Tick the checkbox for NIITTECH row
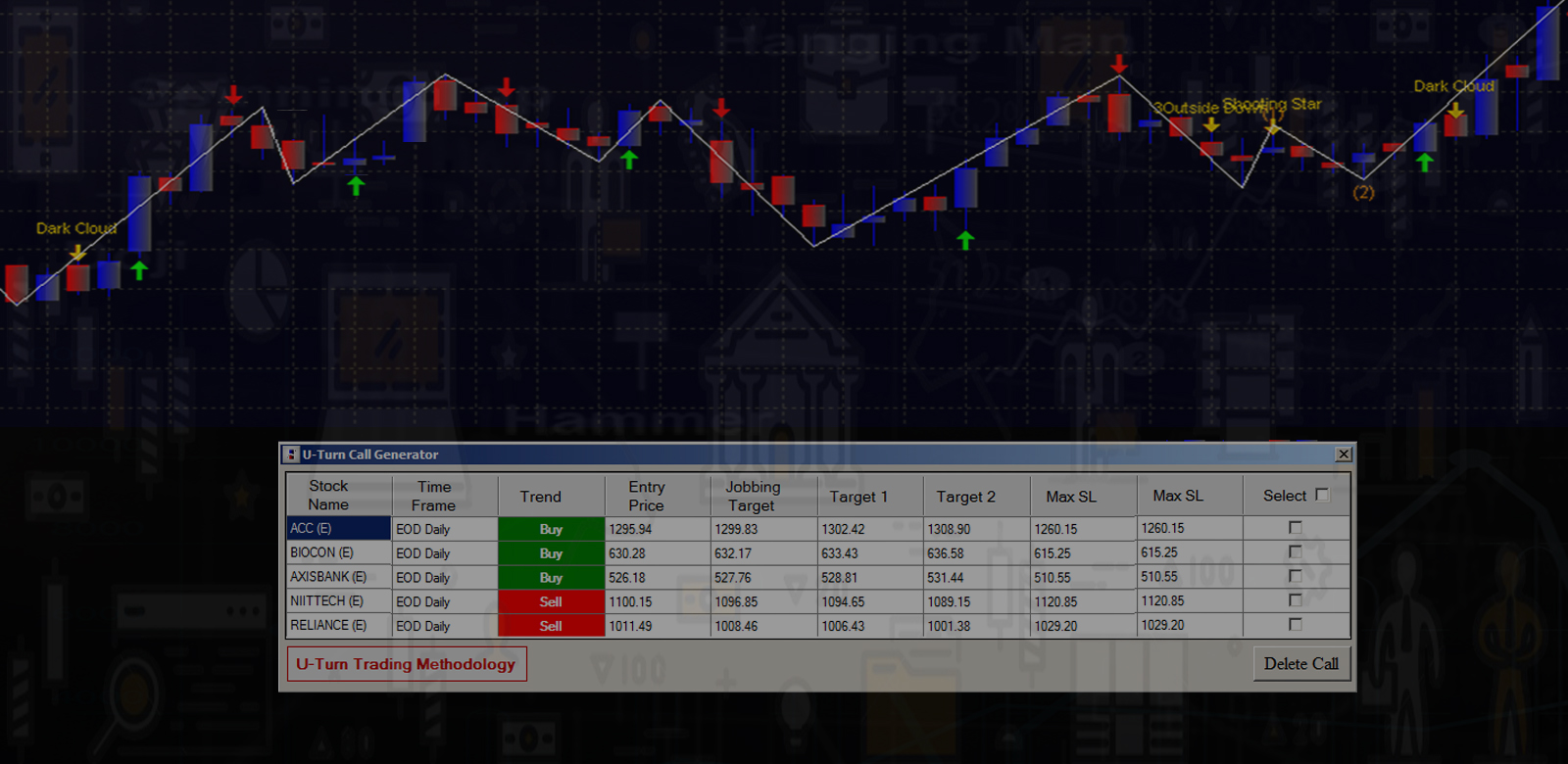This screenshot has width=1568, height=764. 1296,600
